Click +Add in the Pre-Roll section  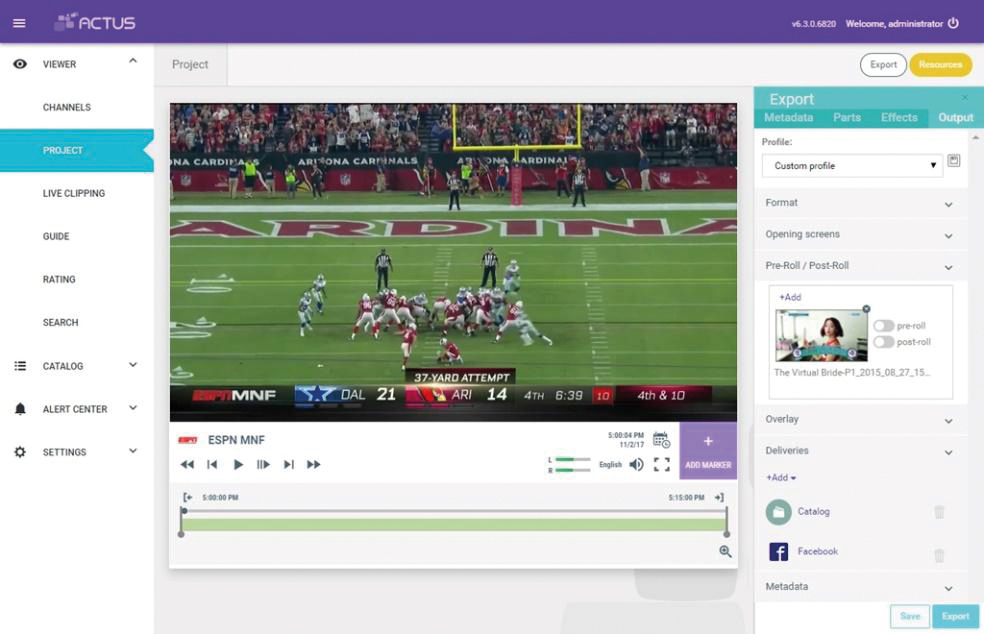[790, 297]
